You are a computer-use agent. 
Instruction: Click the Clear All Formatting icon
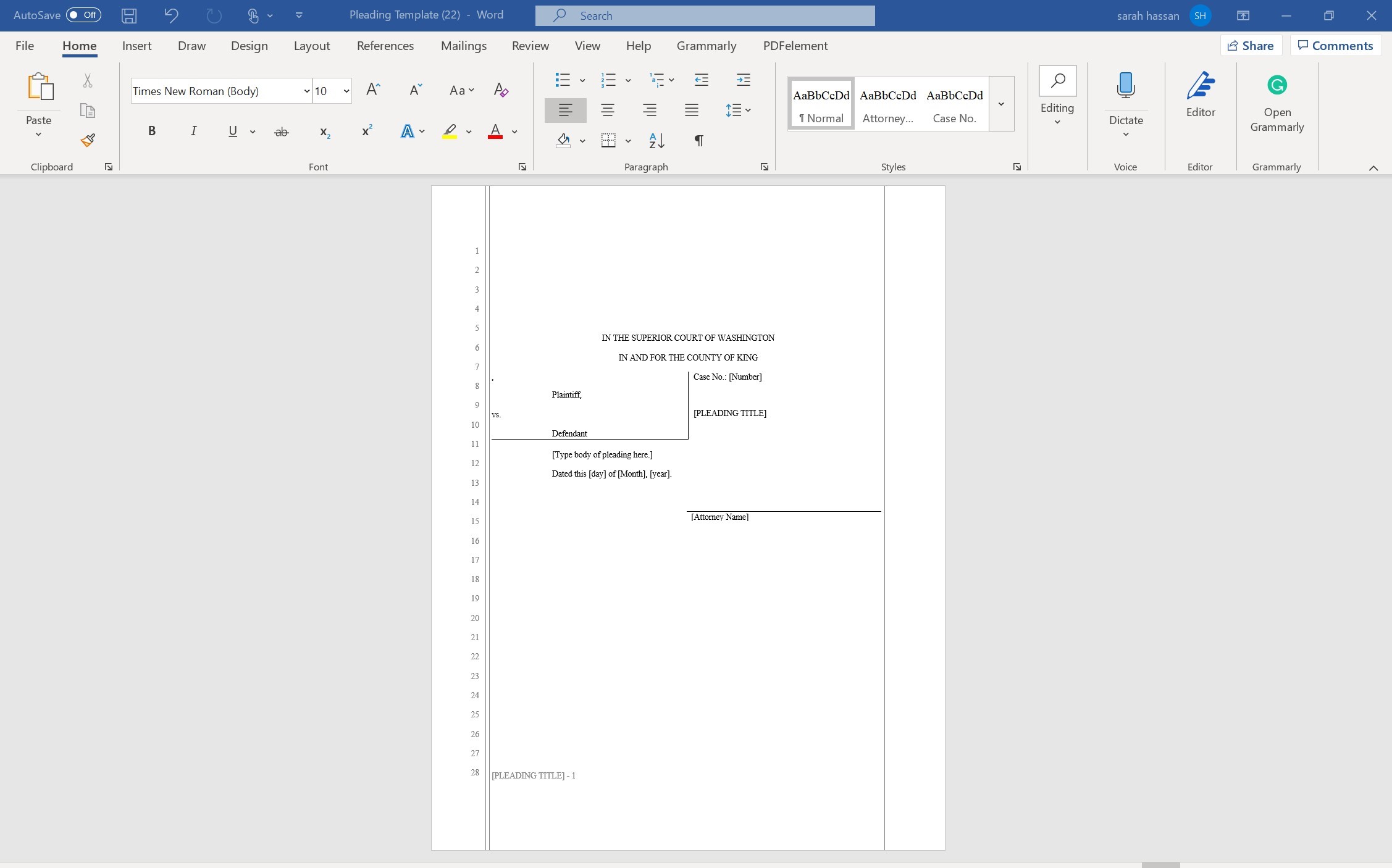pos(501,91)
